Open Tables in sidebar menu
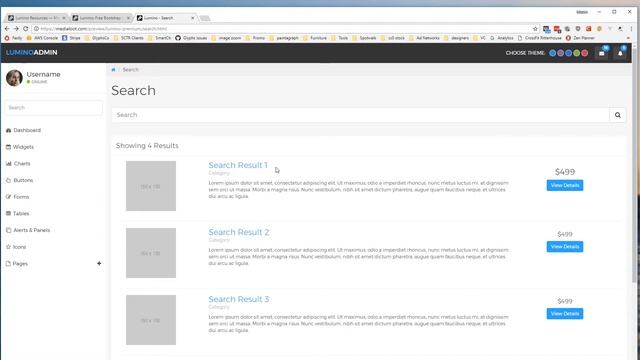 [21, 213]
